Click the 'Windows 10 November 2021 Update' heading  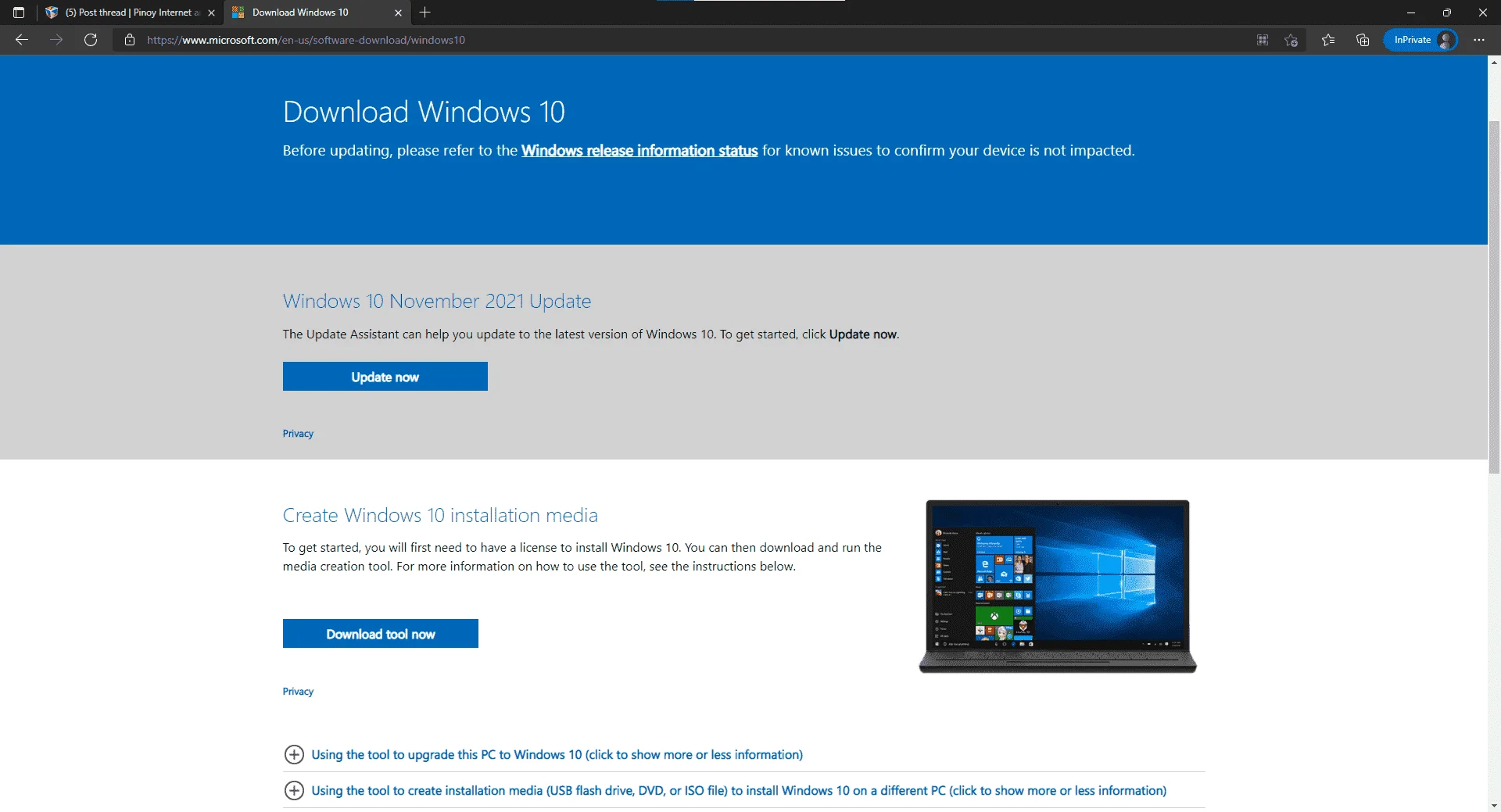click(x=437, y=301)
